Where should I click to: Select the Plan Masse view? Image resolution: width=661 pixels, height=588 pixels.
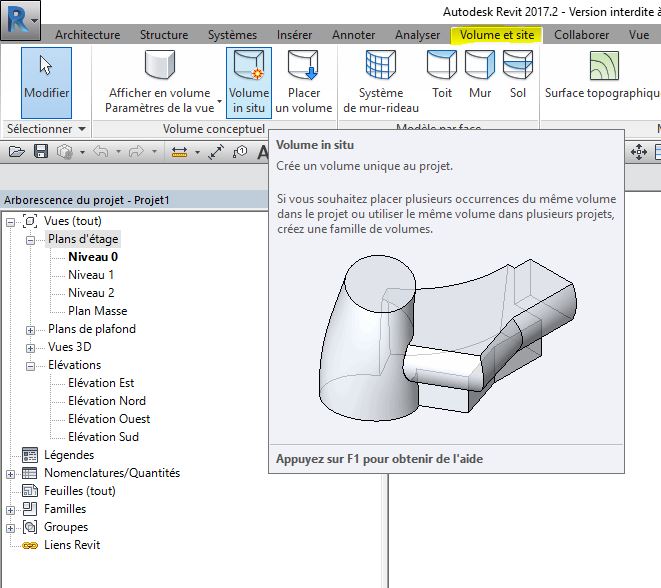coord(97,311)
